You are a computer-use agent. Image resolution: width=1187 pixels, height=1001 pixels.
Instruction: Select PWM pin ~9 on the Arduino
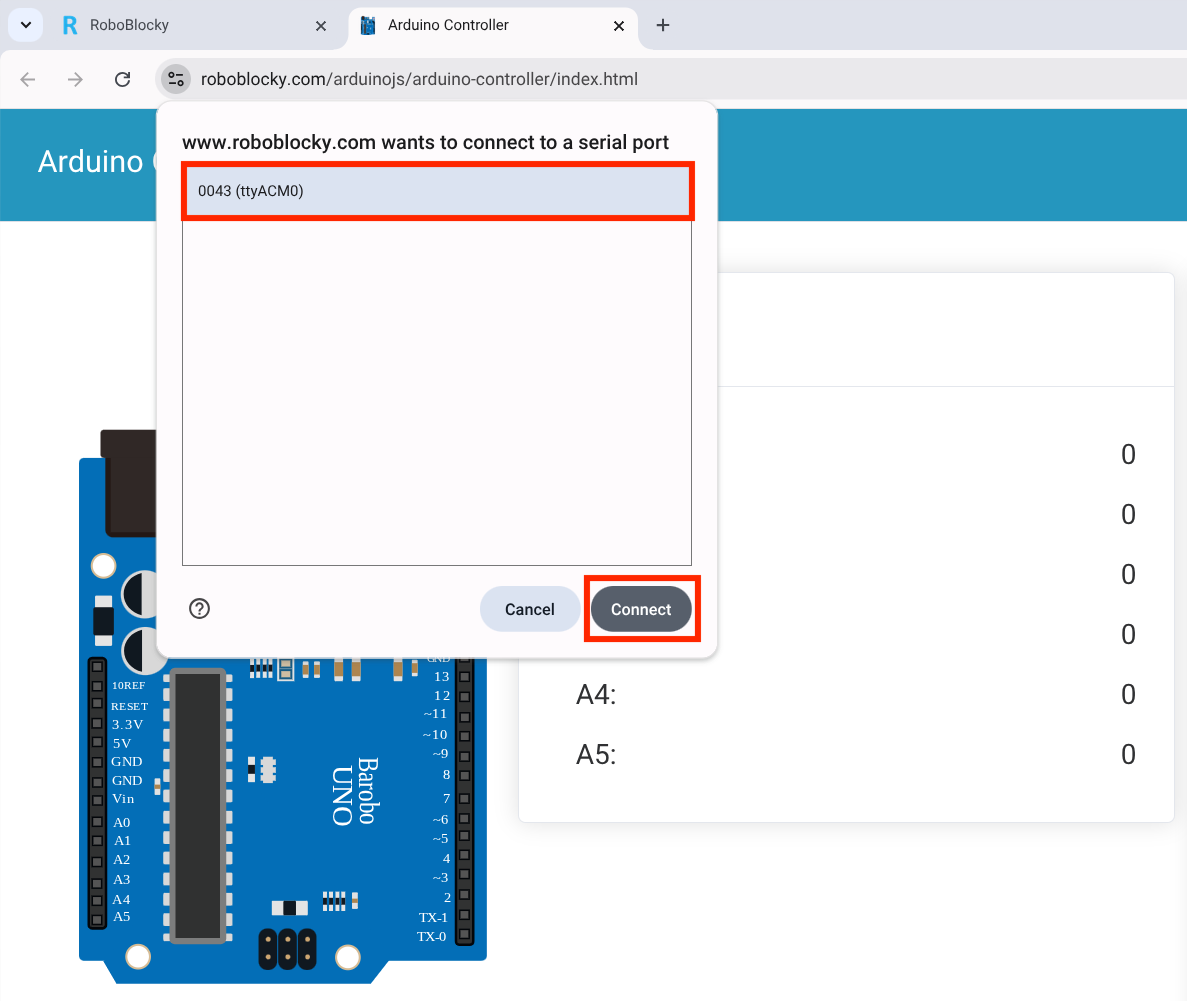(463, 754)
